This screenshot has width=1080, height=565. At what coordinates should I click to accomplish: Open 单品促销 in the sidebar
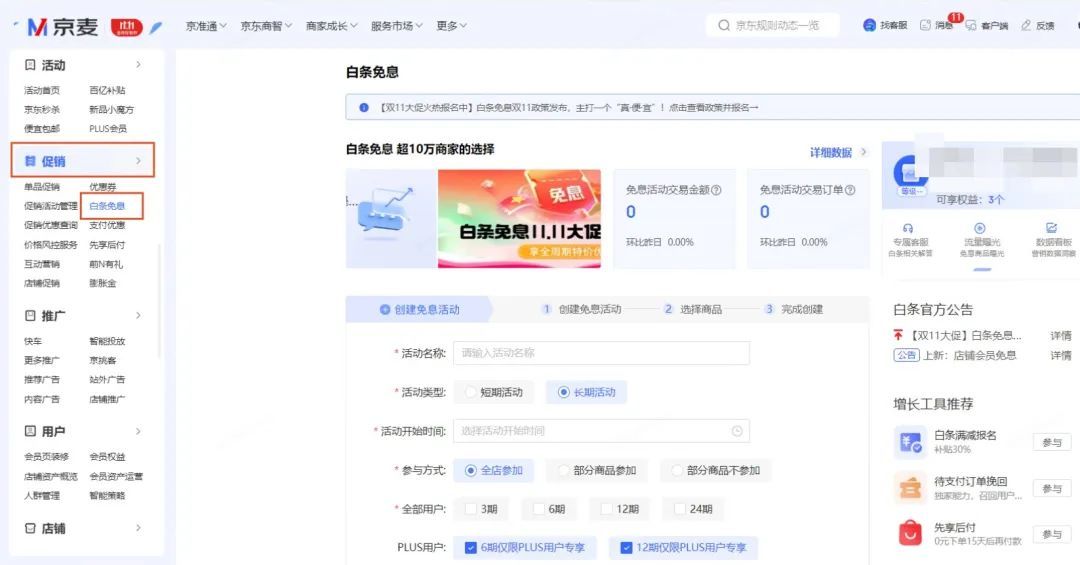pyautogui.click(x=42, y=187)
